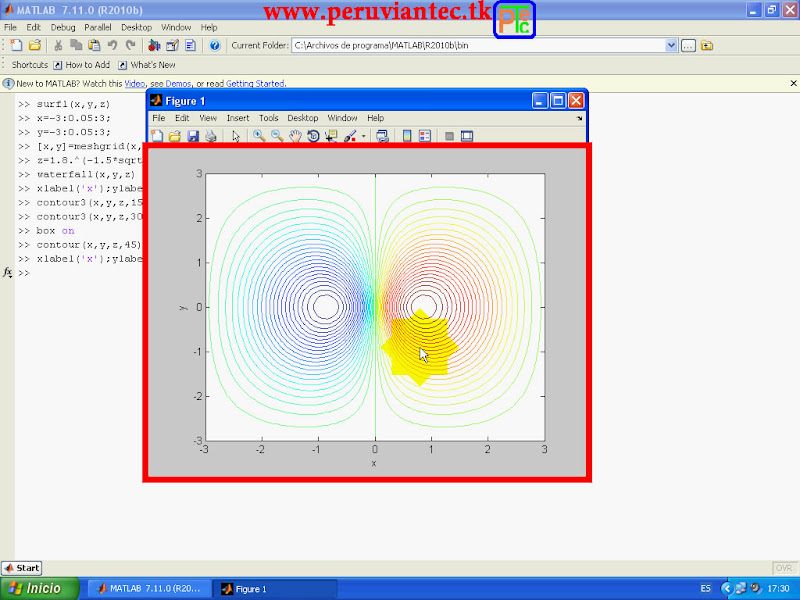Toggle Edit Plot arrow tool in Figure 1
The width and height of the screenshot is (800, 600).
pyautogui.click(x=235, y=136)
